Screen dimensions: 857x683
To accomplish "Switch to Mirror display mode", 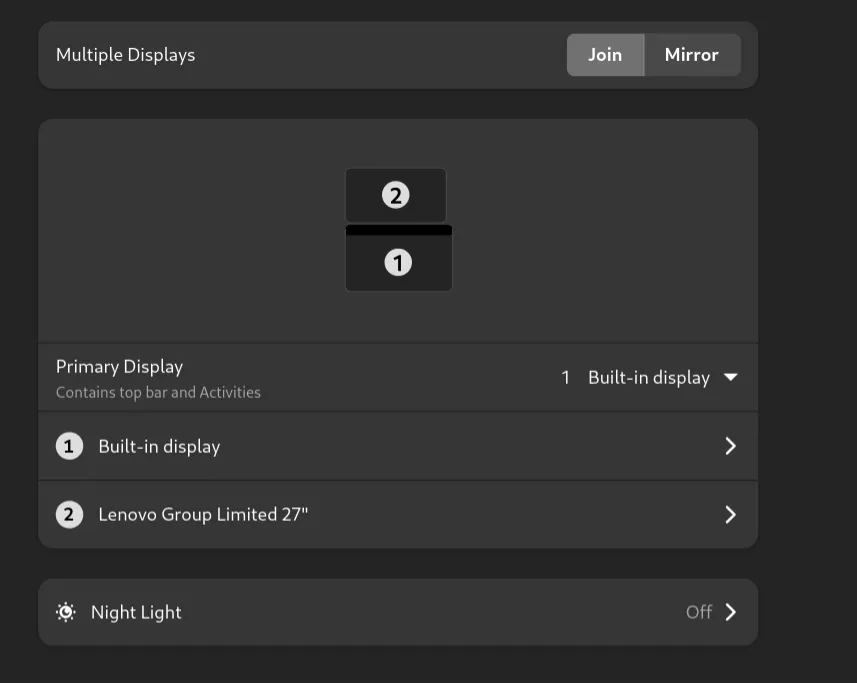I will pos(692,55).
